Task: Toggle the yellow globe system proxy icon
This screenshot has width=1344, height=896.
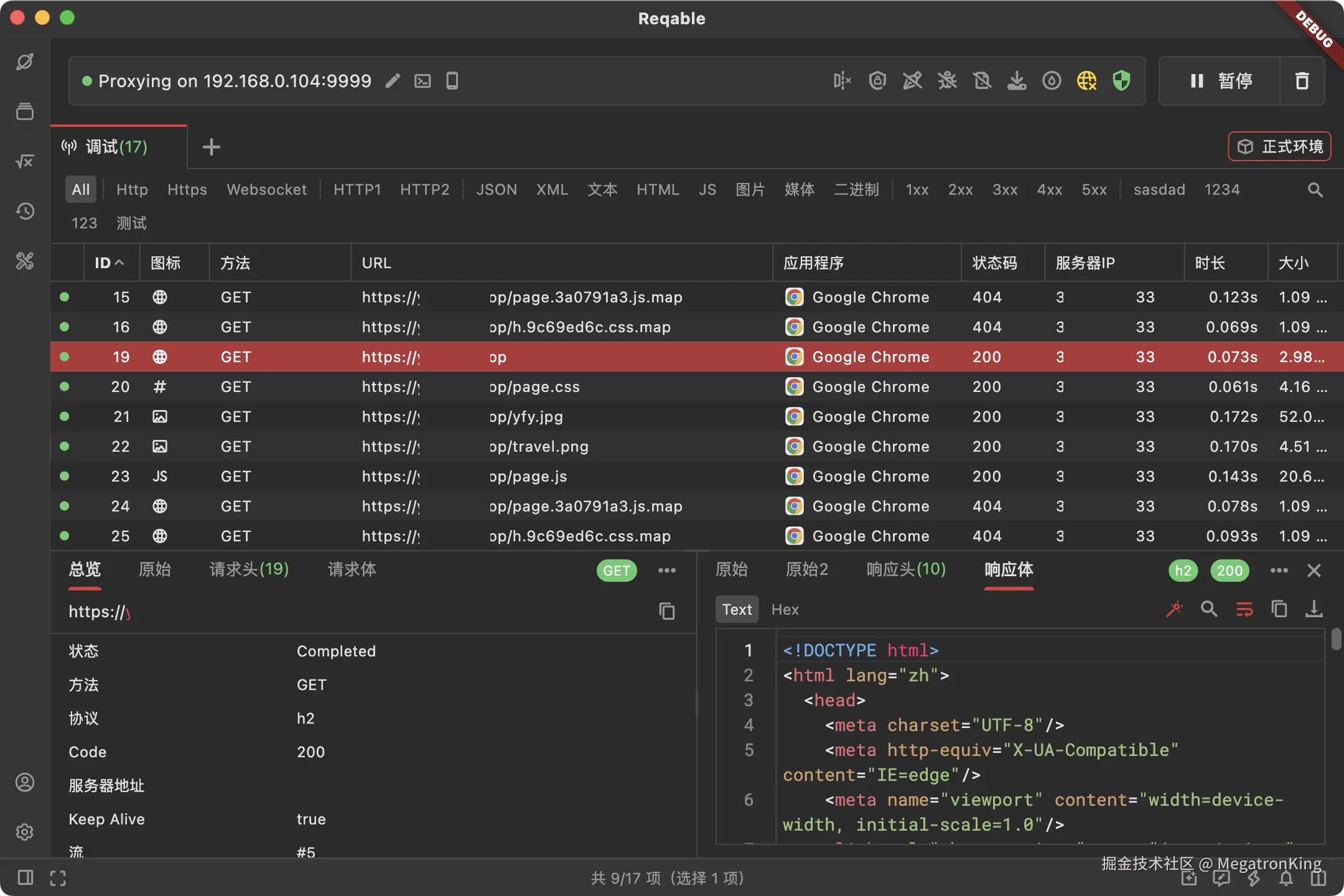Action: [x=1086, y=81]
